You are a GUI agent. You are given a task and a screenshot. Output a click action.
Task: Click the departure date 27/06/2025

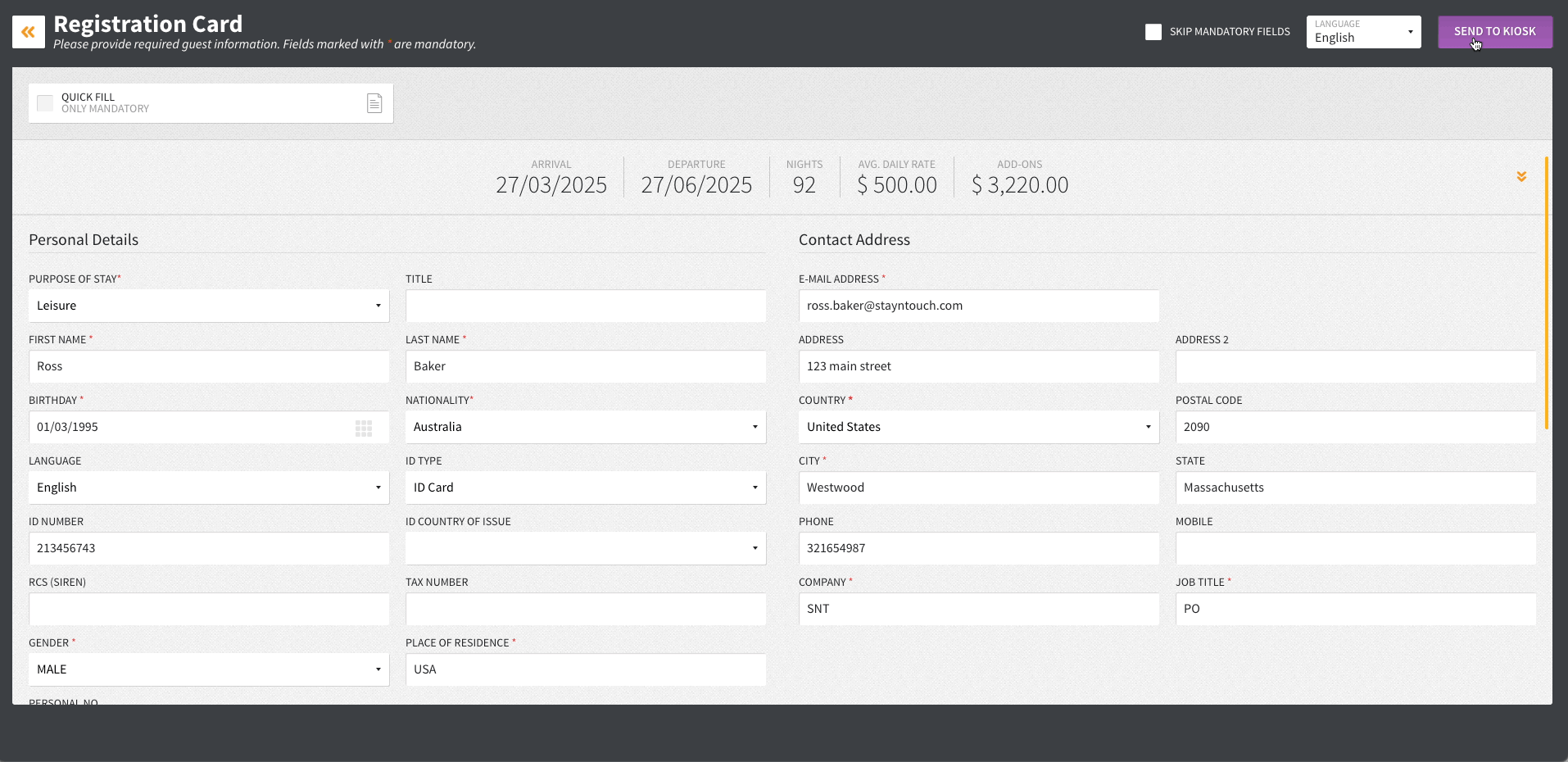coord(696,185)
